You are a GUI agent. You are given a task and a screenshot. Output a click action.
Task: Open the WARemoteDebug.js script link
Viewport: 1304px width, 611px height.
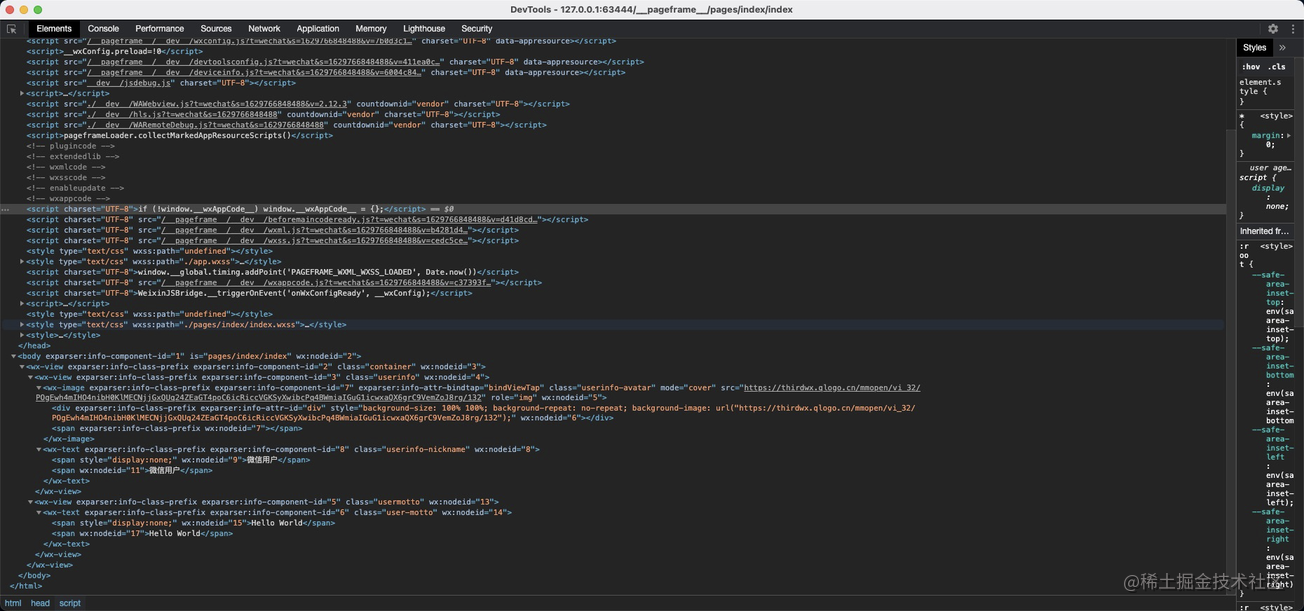click(206, 125)
